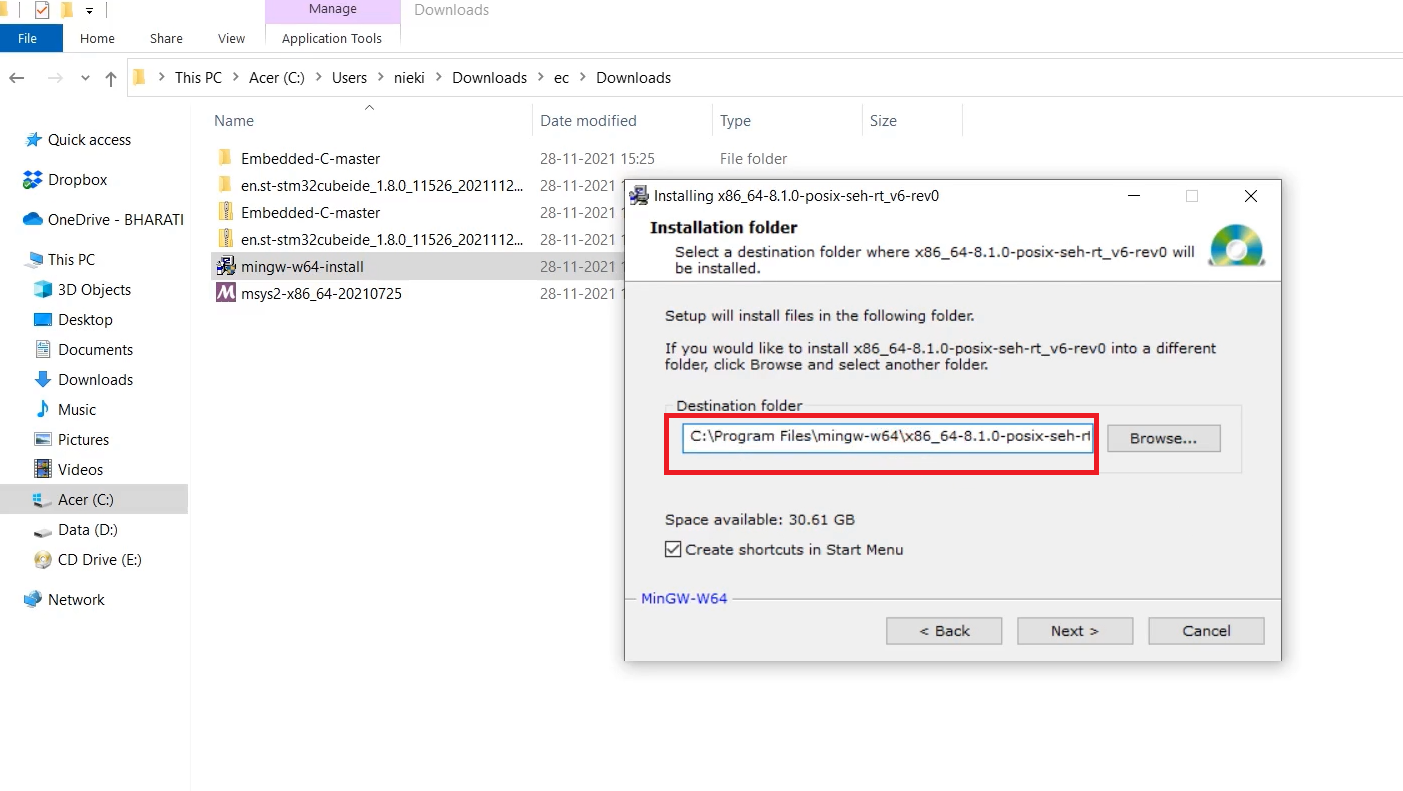Image resolution: width=1403 pixels, height=791 pixels.
Task: Click the < Back button in installer
Action: click(944, 631)
